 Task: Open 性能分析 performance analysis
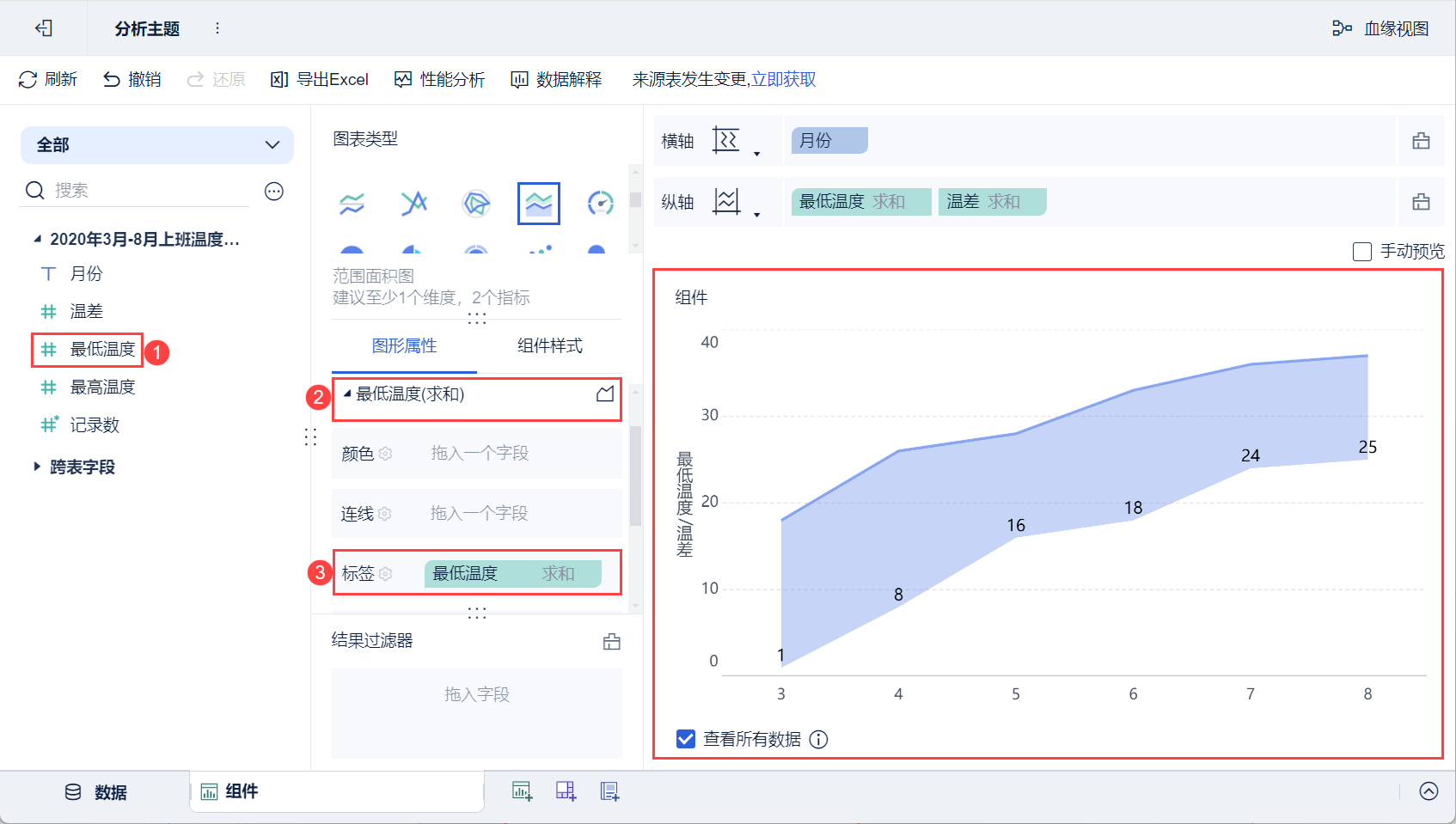click(440, 80)
